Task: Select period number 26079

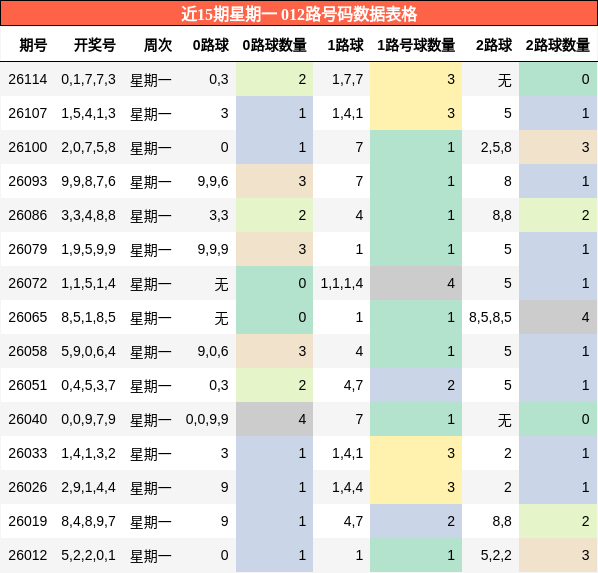Action: click(x=27, y=249)
